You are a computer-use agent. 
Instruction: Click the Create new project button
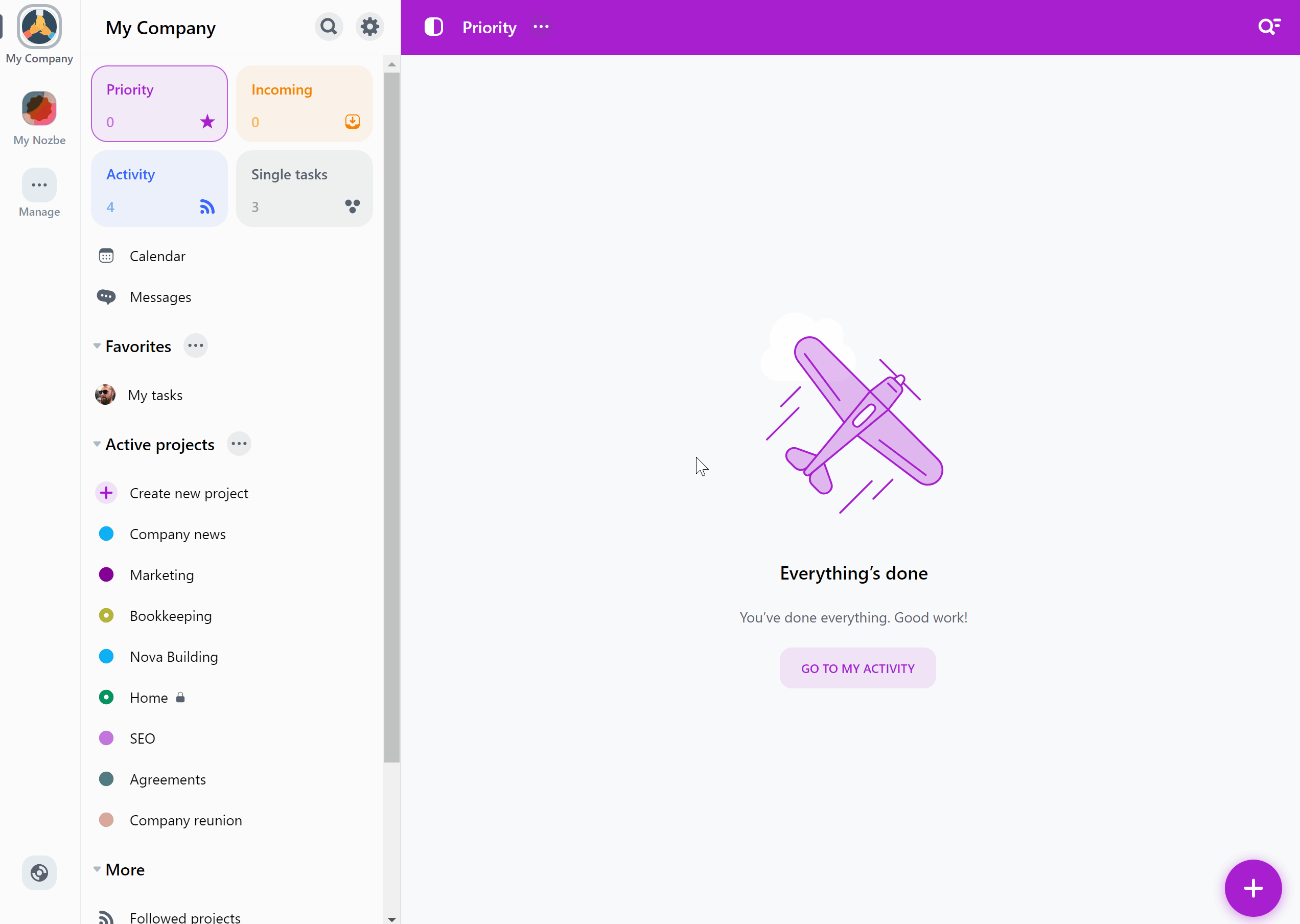189,492
